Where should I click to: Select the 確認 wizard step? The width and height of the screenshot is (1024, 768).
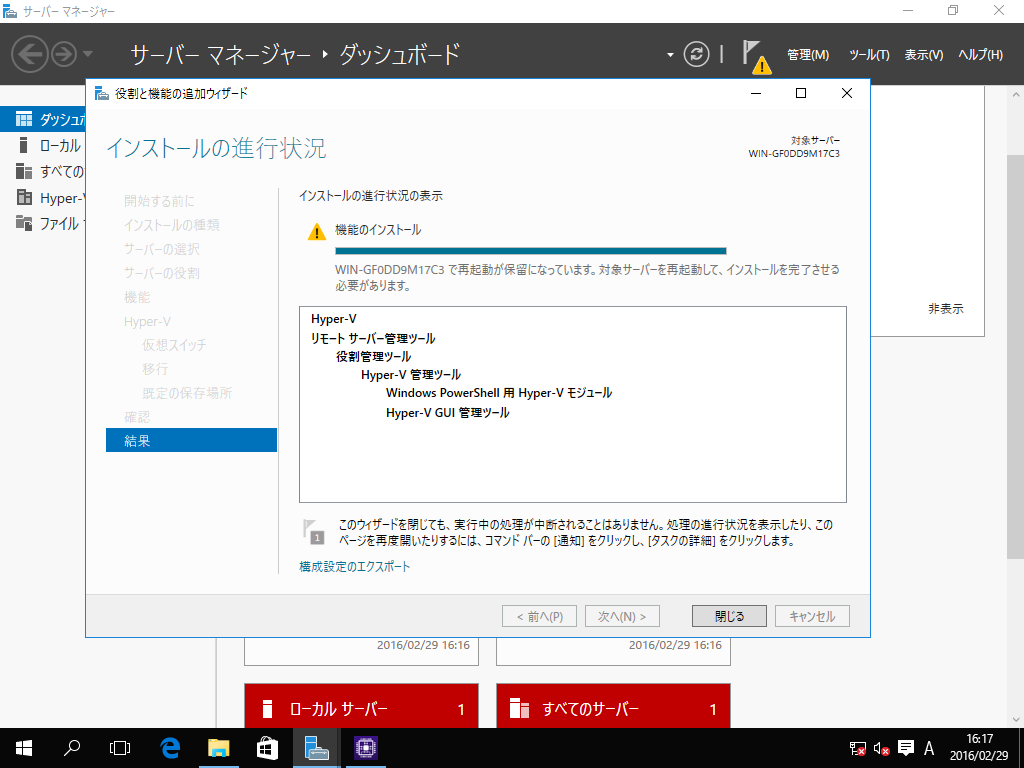click(x=137, y=417)
